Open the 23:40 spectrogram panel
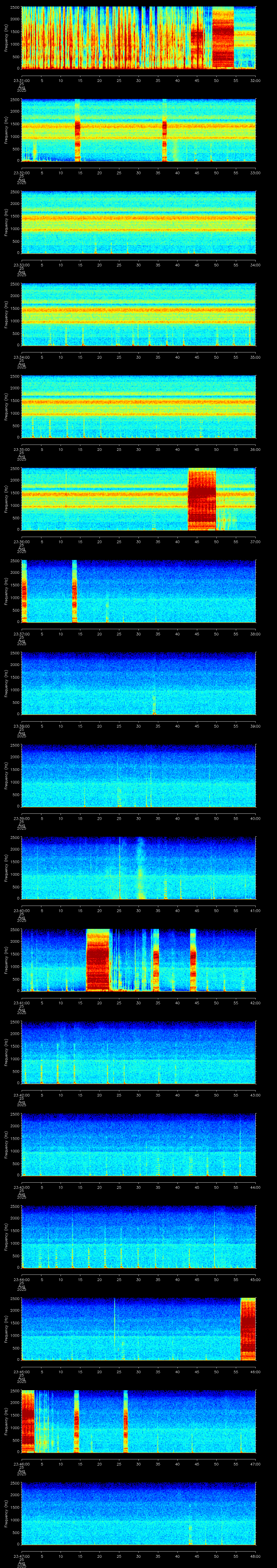 click(138, 868)
